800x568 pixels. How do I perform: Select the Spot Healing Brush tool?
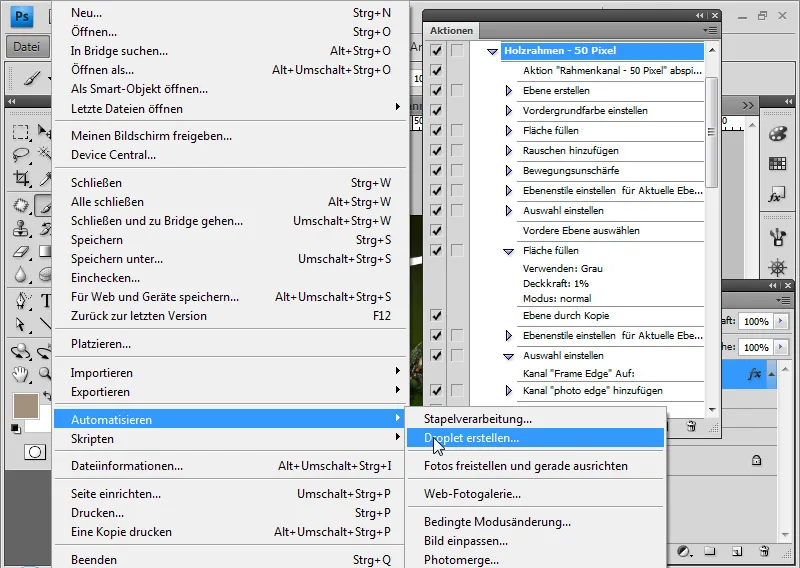click(x=20, y=205)
